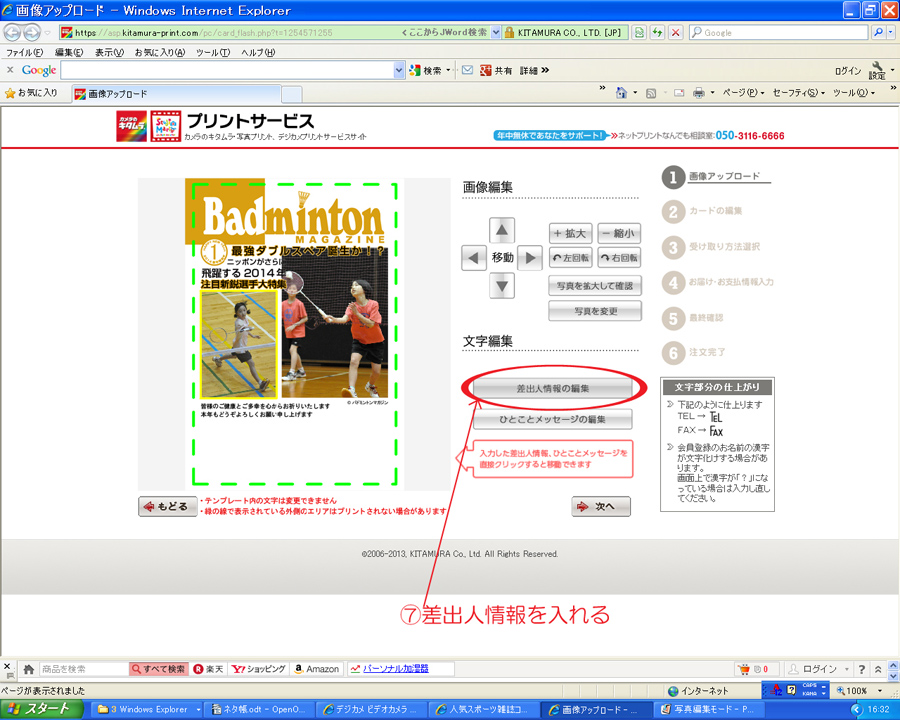Click the スタート button on taskbar
900x720 pixels.
(40, 709)
